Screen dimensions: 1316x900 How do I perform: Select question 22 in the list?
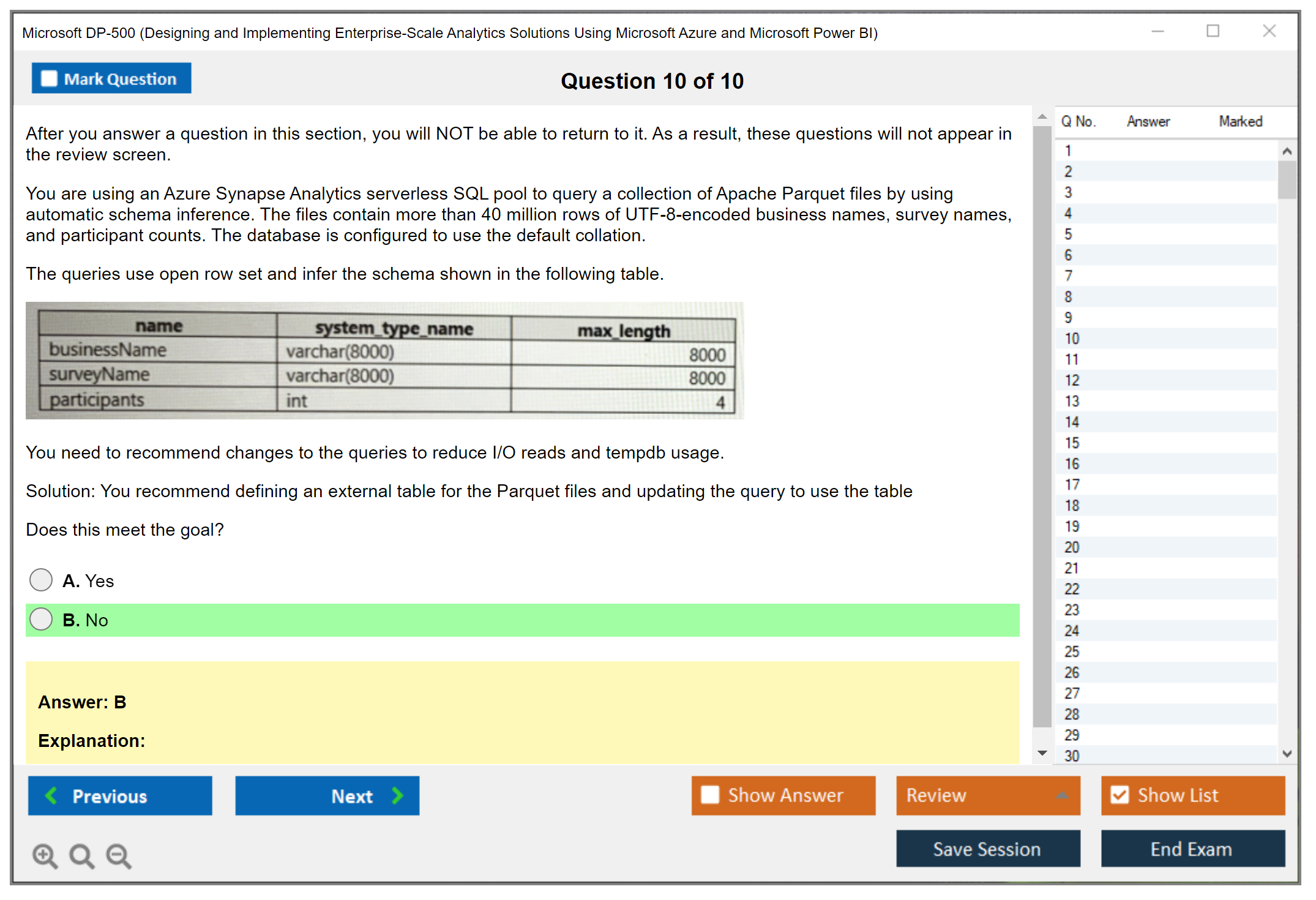pos(1072,589)
